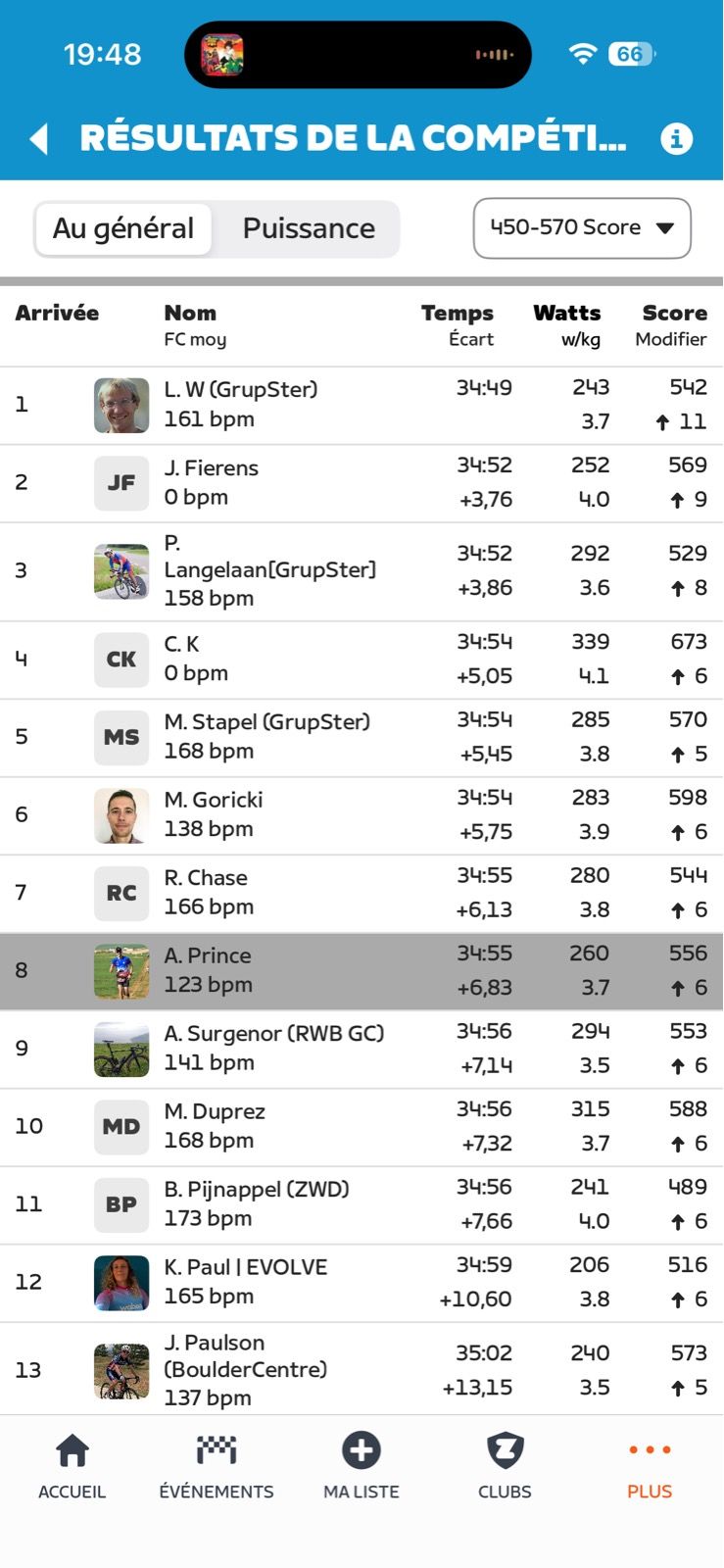This screenshot has height=1568, width=724.
Task: Tap the CK initials avatar
Action: tap(121, 659)
